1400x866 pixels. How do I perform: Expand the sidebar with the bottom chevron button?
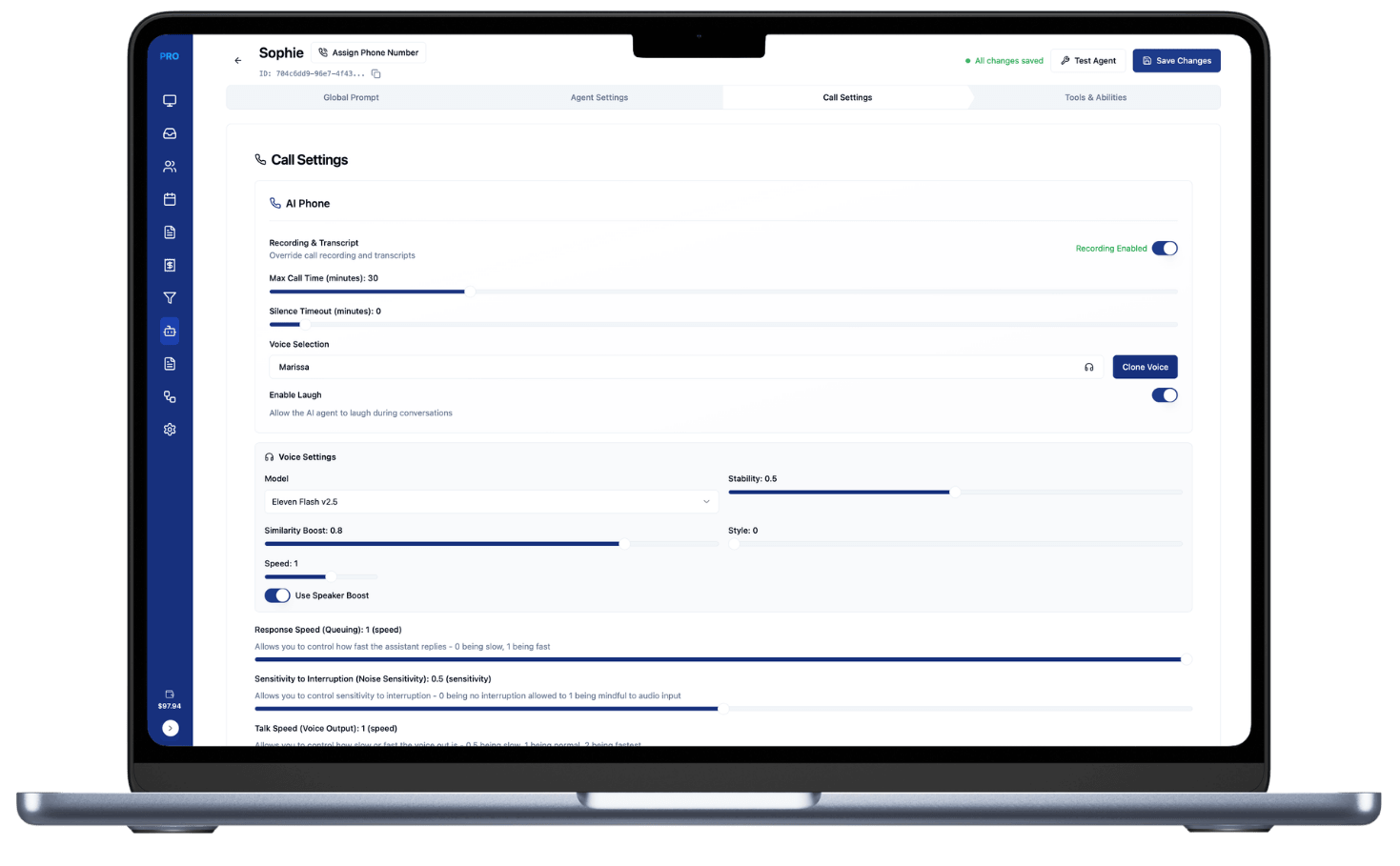(171, 728)
